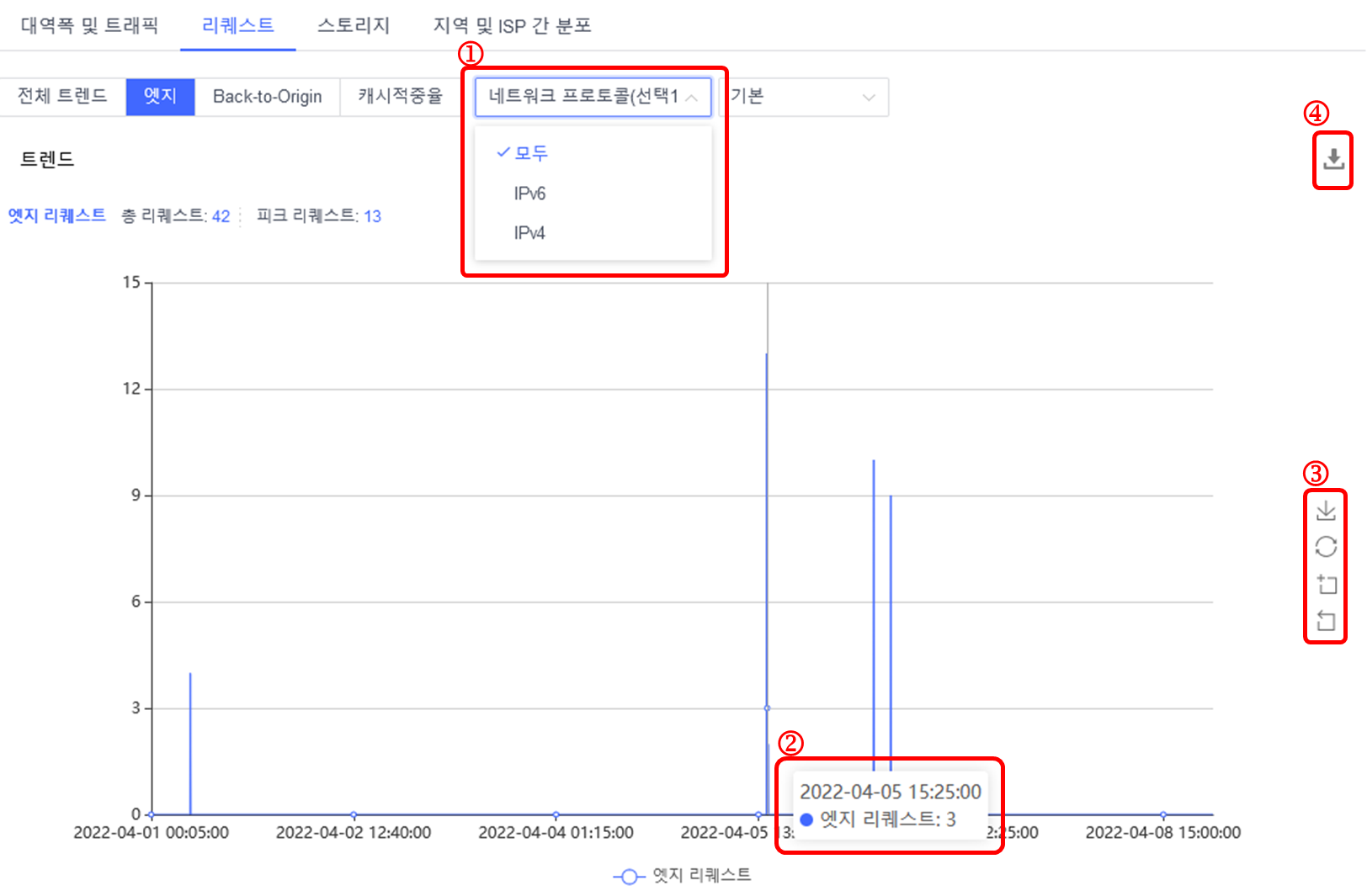Select the IPv6 protocol option

[x=530, y=193]
